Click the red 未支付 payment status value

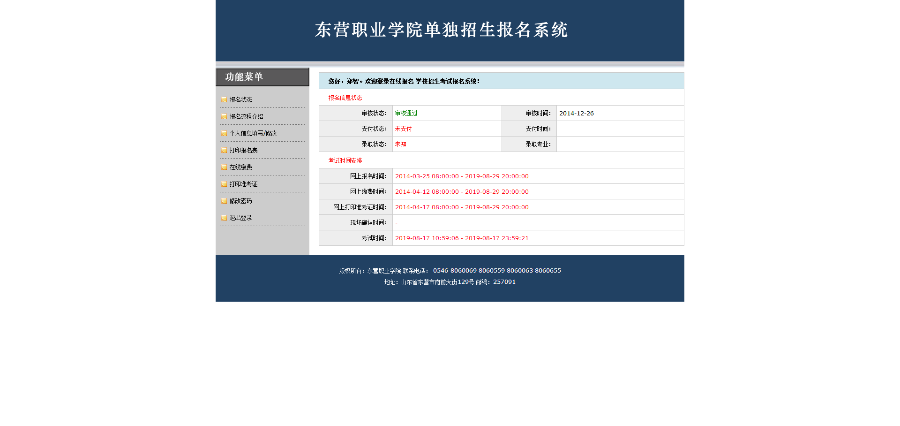[404, 129]
